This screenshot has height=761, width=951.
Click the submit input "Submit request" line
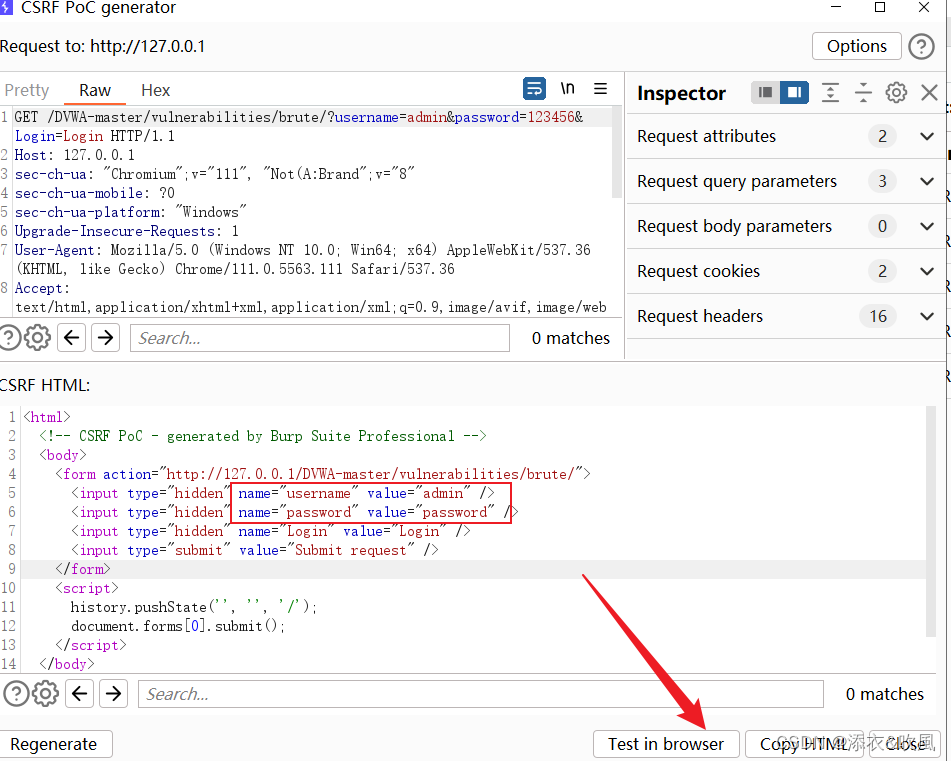click(255, 550)
